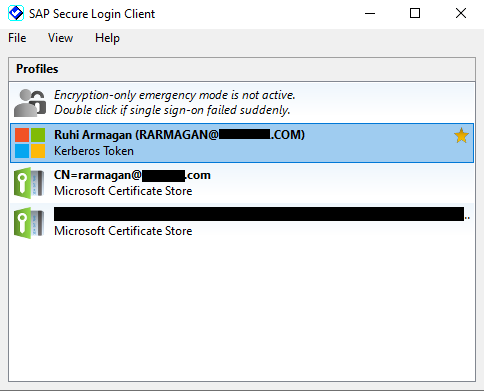Minimize the SAP Secure Login Client window
This screenshot has height=391, width=484.
point(370,13)
